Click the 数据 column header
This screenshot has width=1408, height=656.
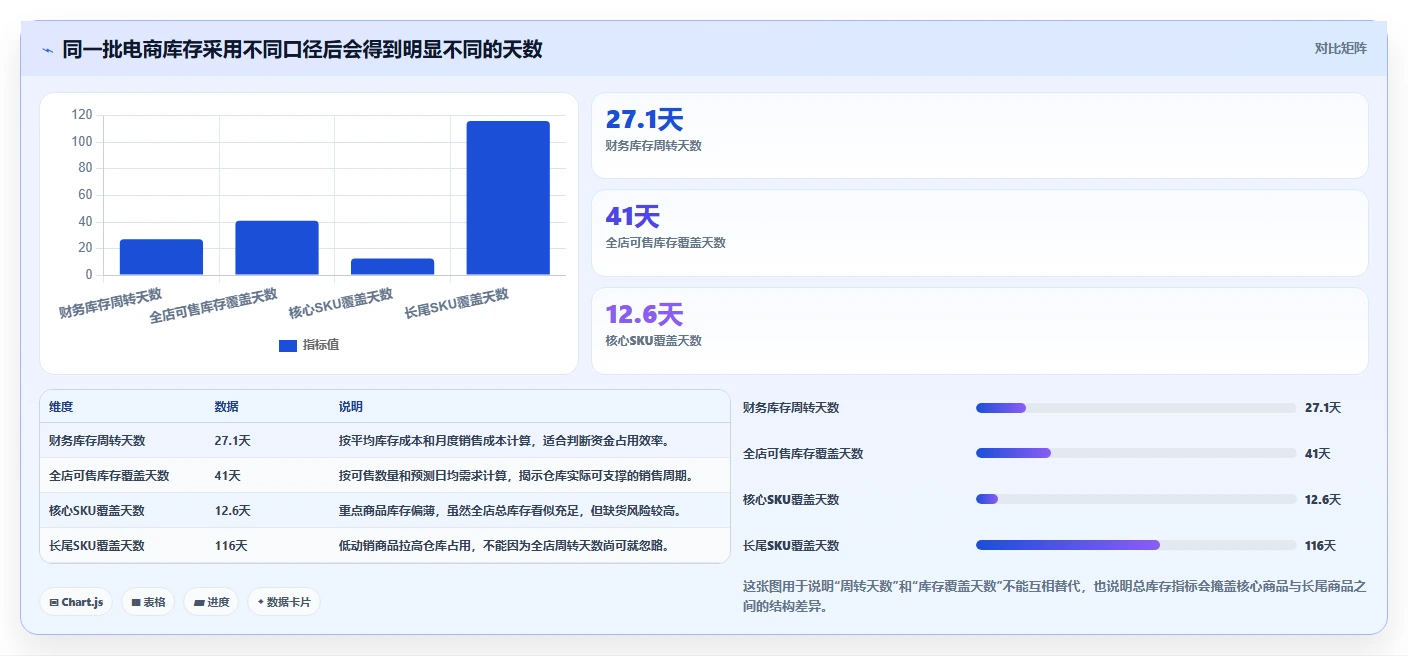tap(226, 407)
